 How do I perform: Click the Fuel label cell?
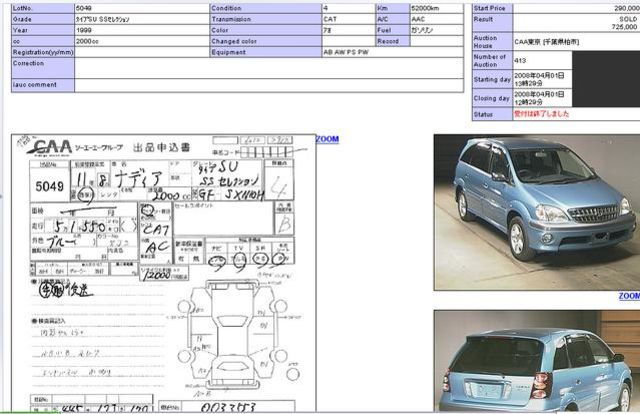click(x=392, y=30)
